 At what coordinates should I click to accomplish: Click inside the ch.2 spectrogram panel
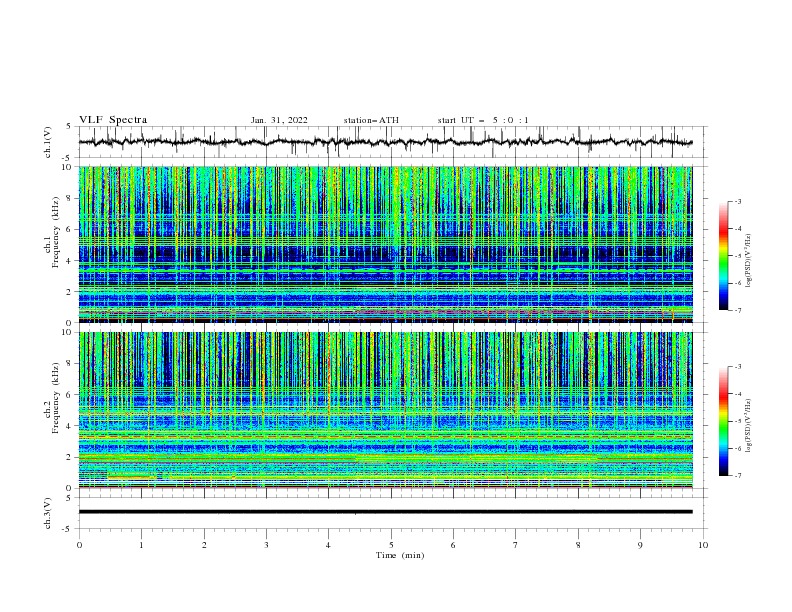385,410
